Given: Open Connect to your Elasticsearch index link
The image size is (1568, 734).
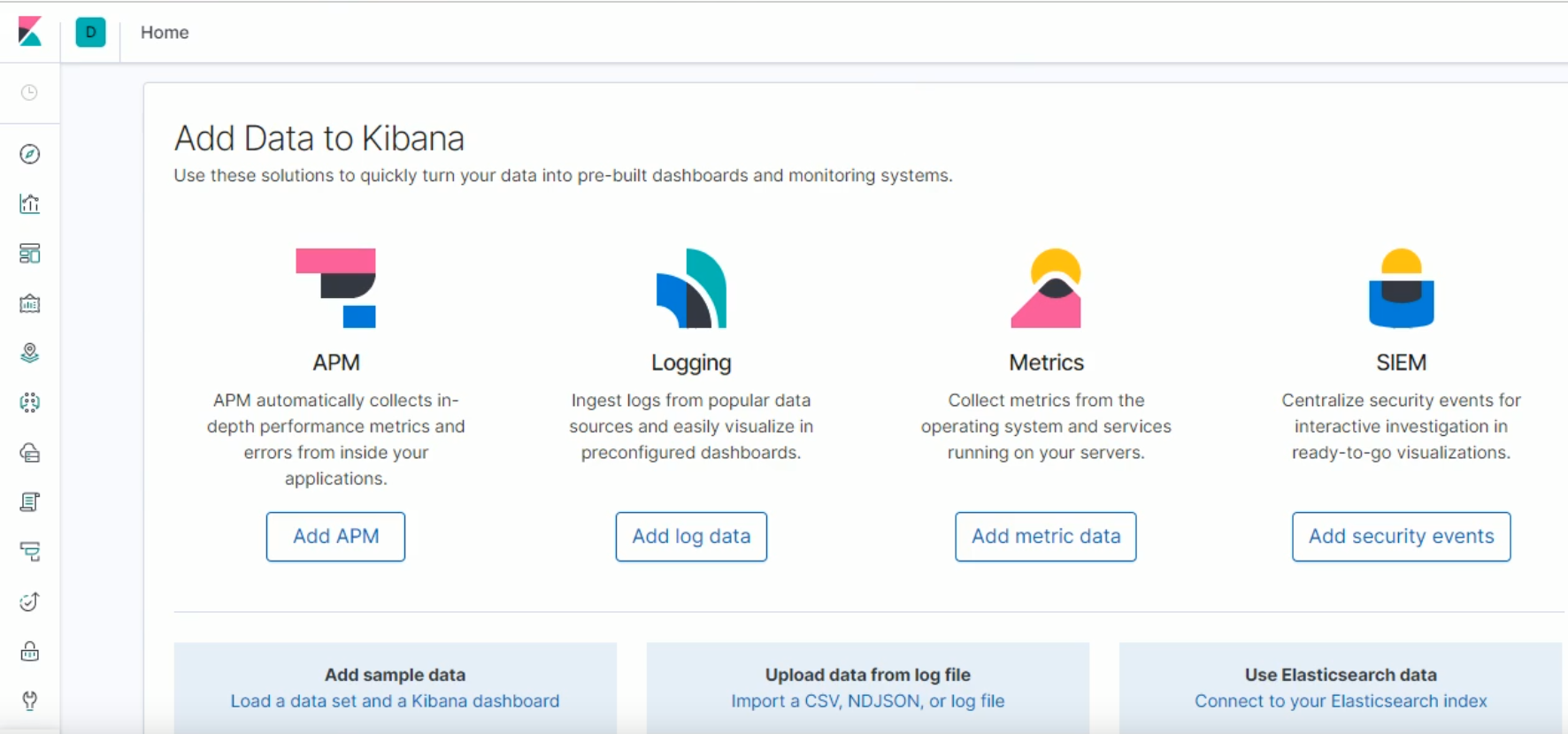Looking at the screenshot, I should pos(1341,701).
